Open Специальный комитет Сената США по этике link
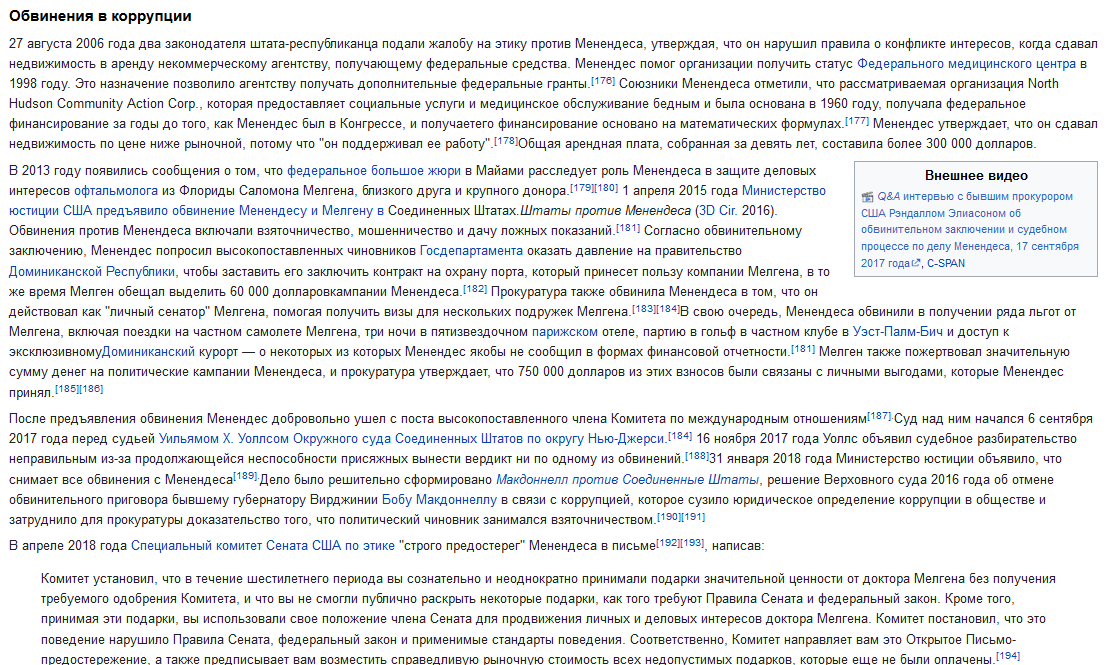This screenshot has width=1111, height=665. pos(263,546)
